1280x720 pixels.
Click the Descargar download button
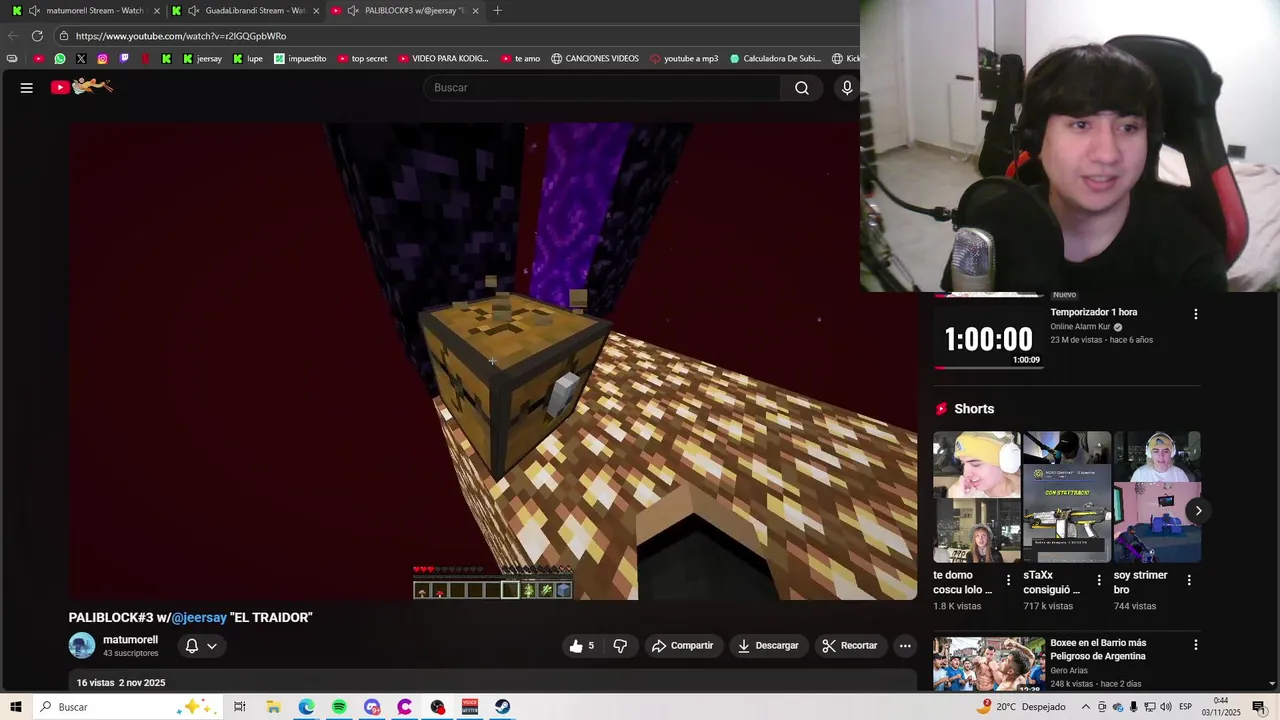click(768, 646)
